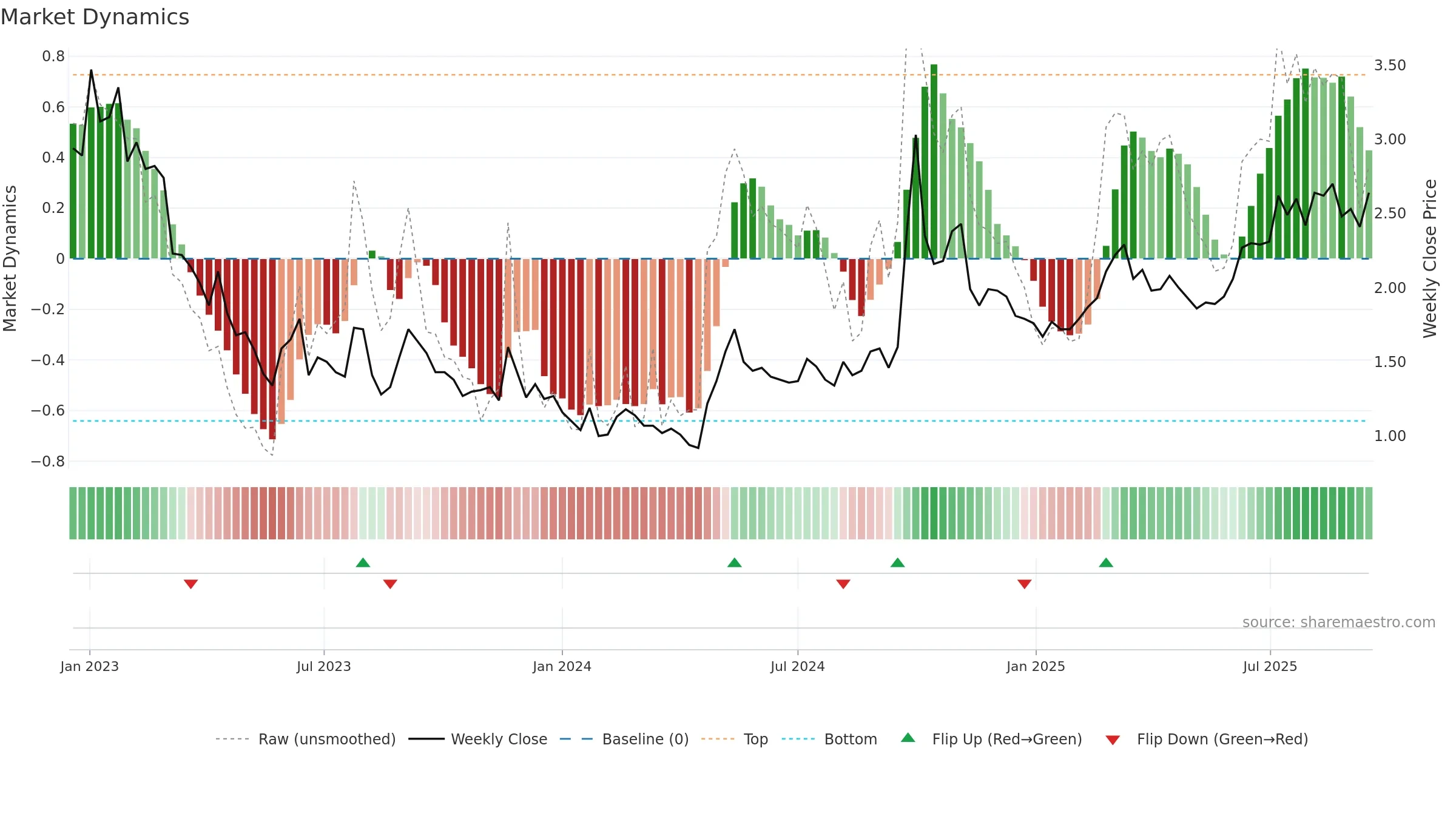Click the Market Dynamics y-axis title
The width and height of the screenshot is (1456, 819).
click(x=10, y=258)
